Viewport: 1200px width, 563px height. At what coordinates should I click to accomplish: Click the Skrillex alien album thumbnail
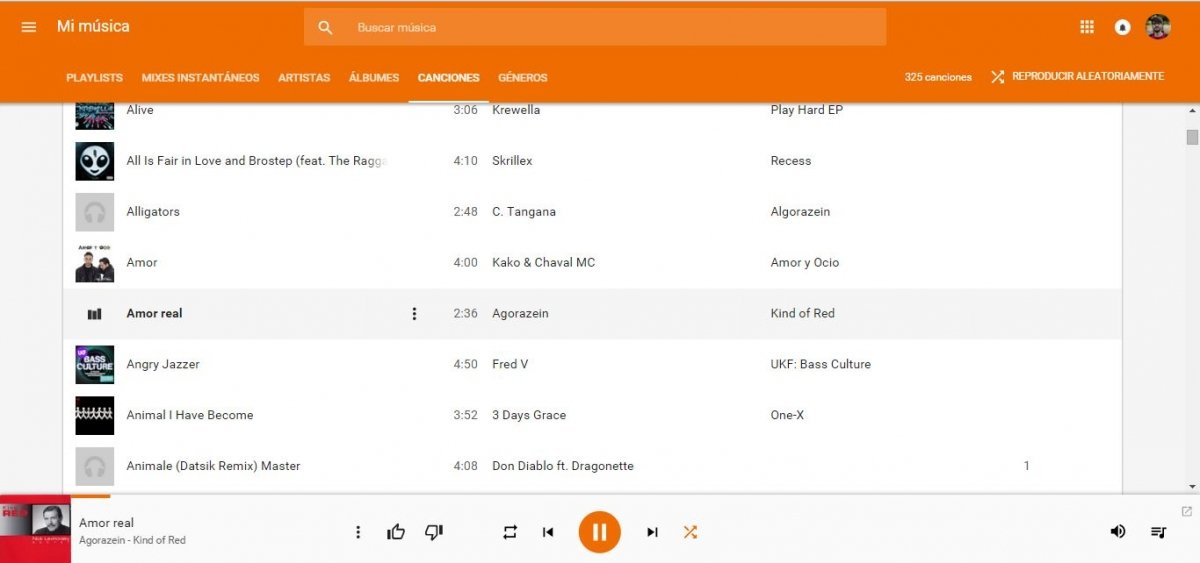pos(94,161)
